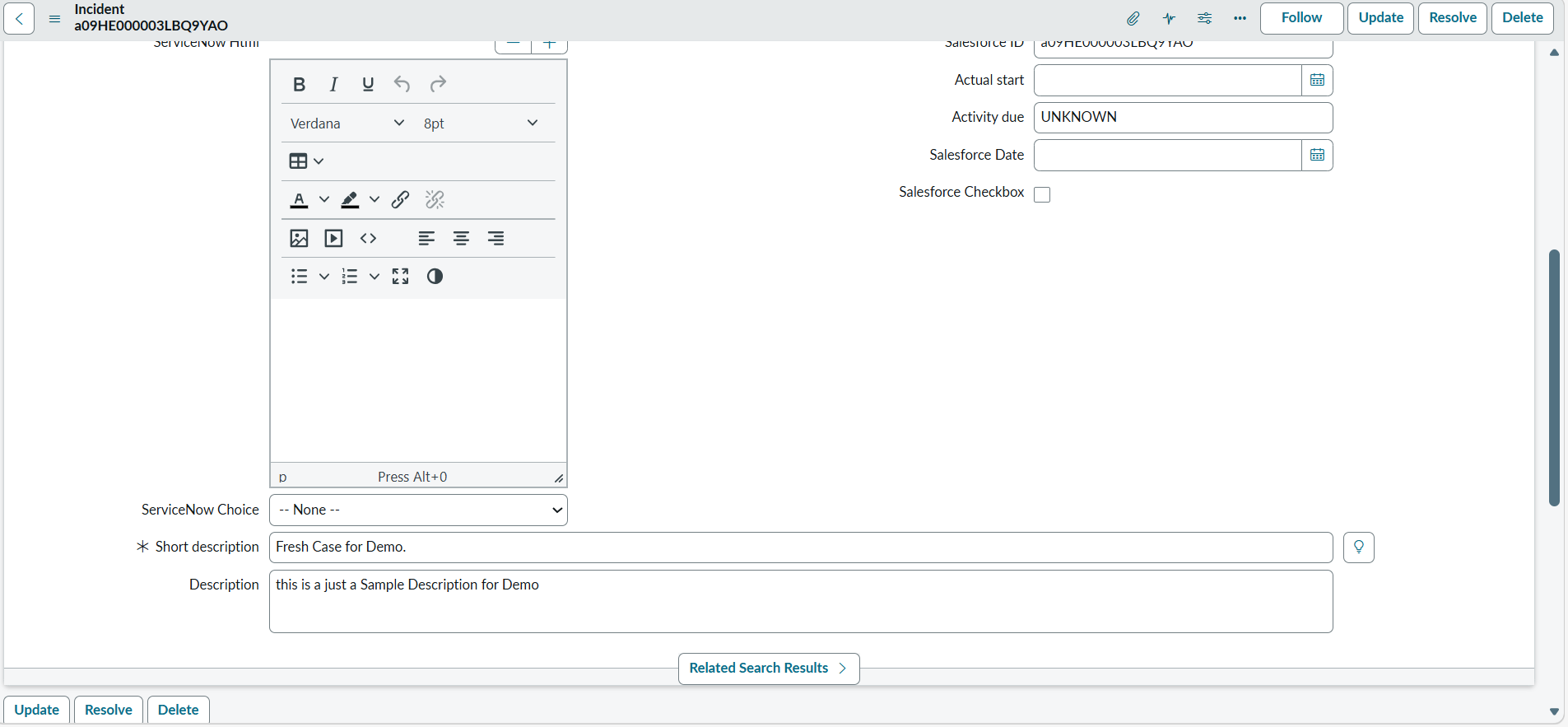Open the form context hamburger menu
The image size is (1568, 727).
click(55, 18)
